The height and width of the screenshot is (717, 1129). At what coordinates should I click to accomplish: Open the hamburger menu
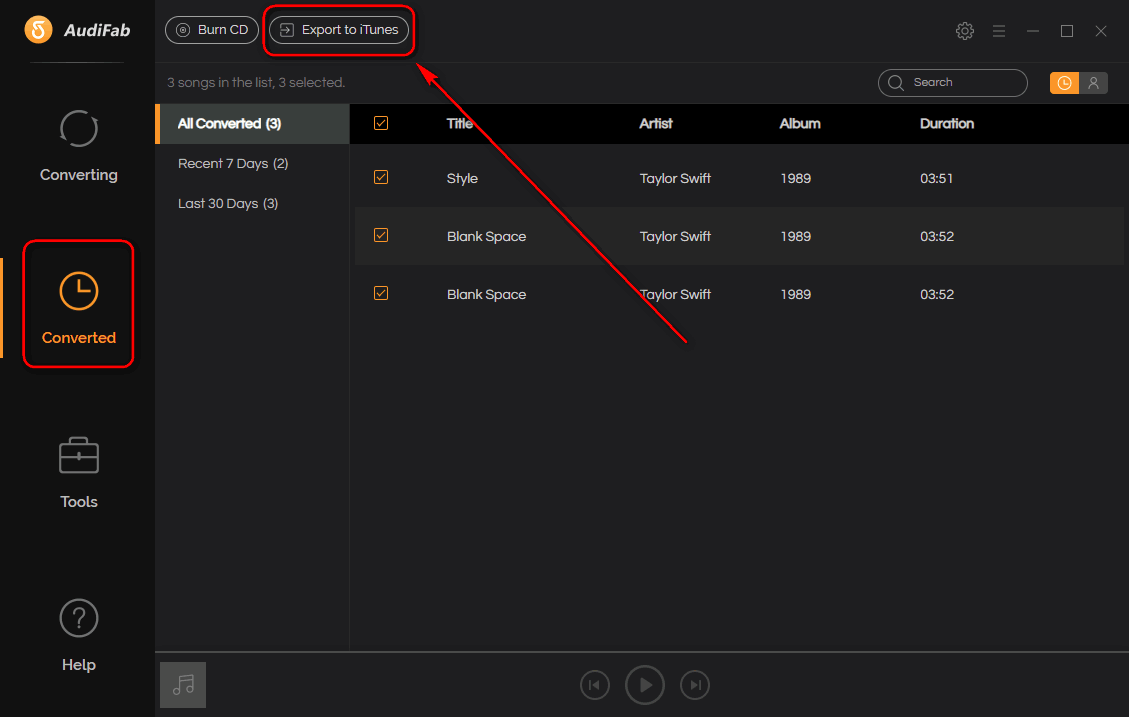(x=999, y=31)
